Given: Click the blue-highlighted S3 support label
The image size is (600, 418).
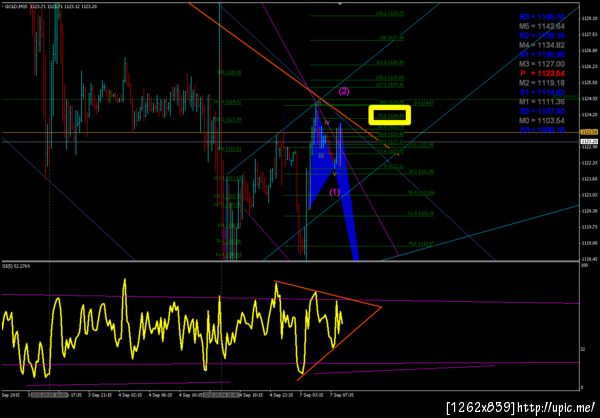Looking at the screenshot, I should point(542,130).
